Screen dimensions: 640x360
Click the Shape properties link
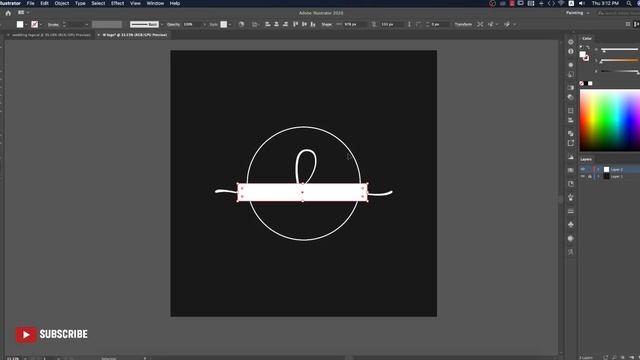point(327,24)
